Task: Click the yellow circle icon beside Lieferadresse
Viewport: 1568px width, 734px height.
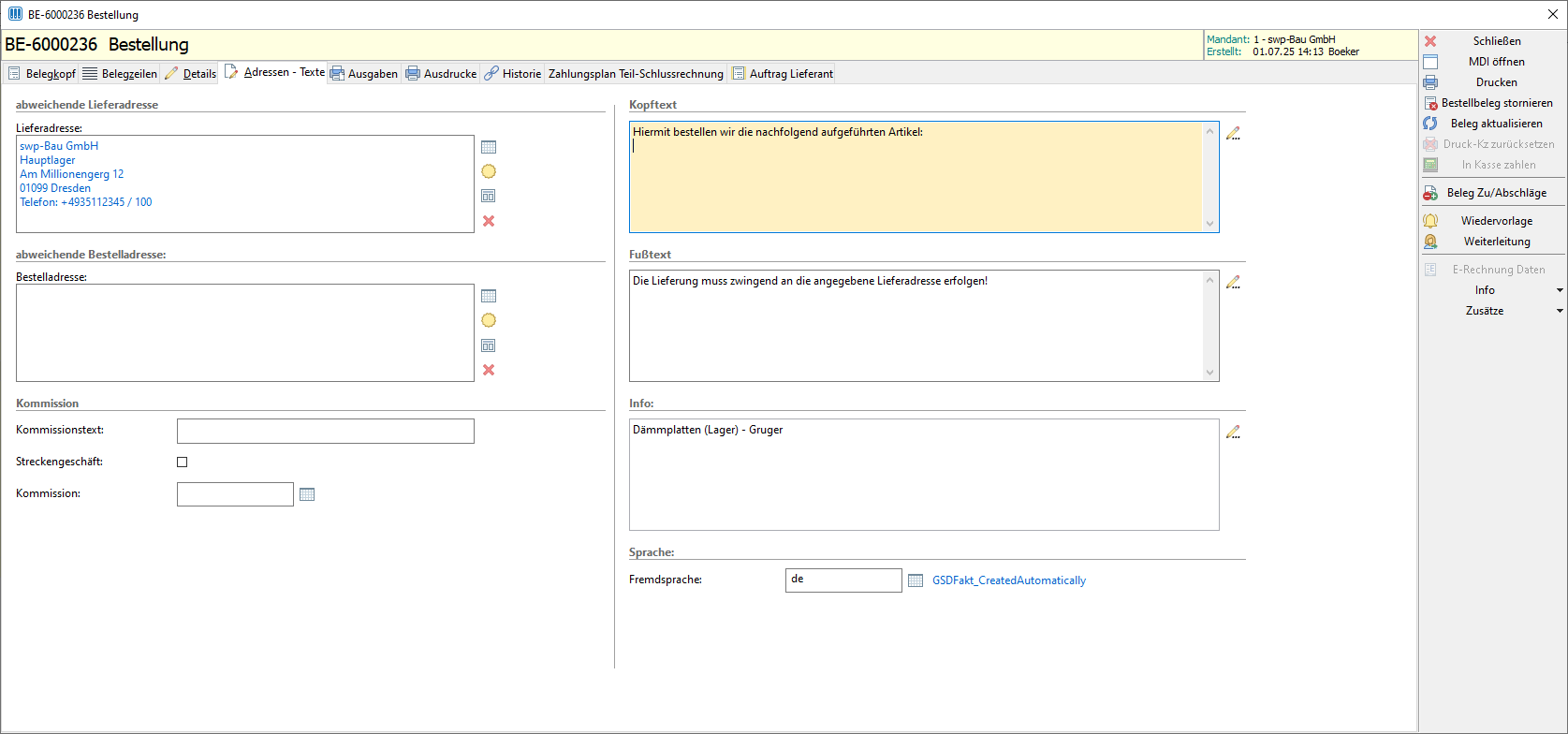Action: tap(489, 171)
